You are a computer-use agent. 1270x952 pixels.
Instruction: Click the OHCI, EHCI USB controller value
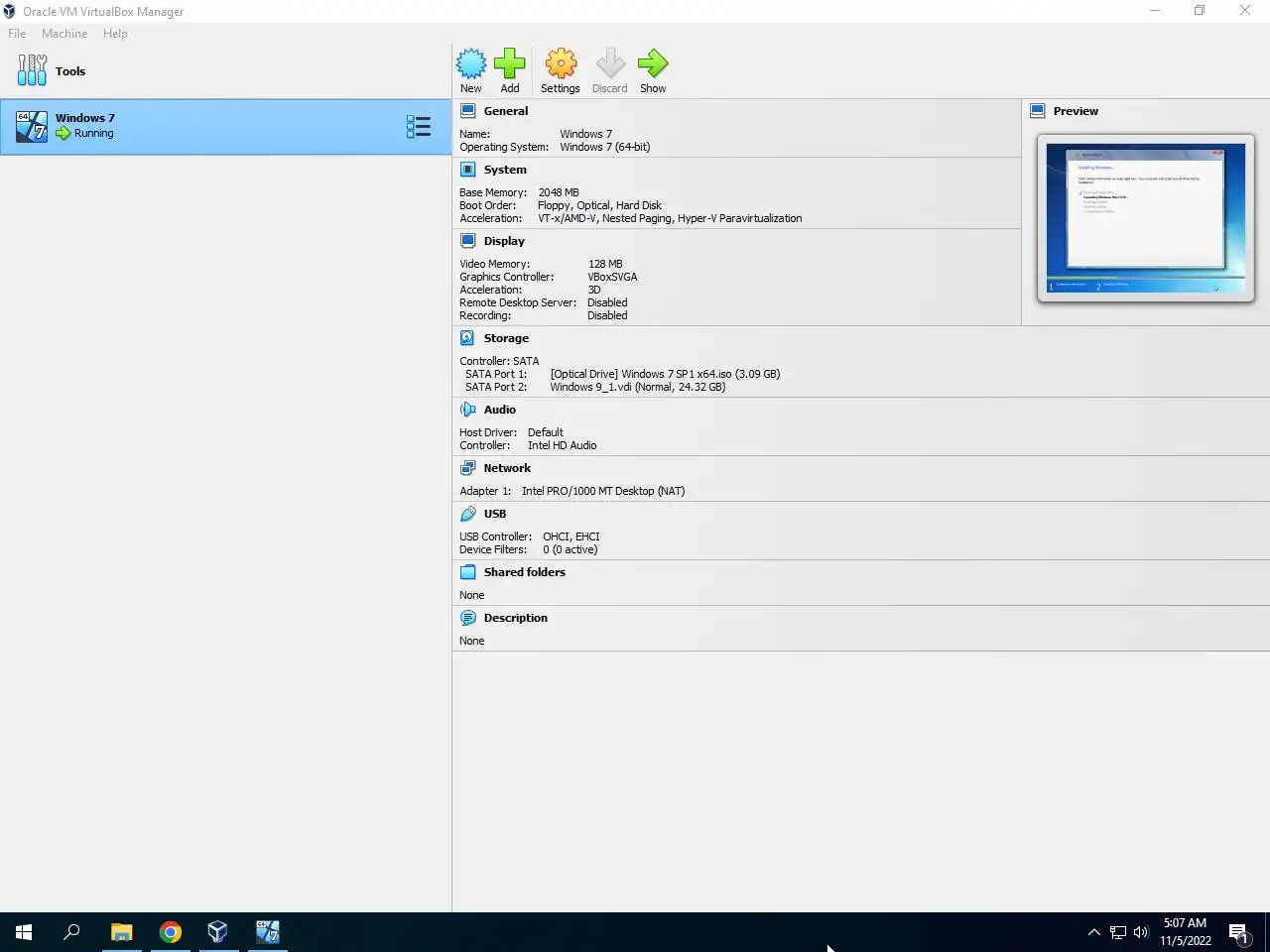571,536
